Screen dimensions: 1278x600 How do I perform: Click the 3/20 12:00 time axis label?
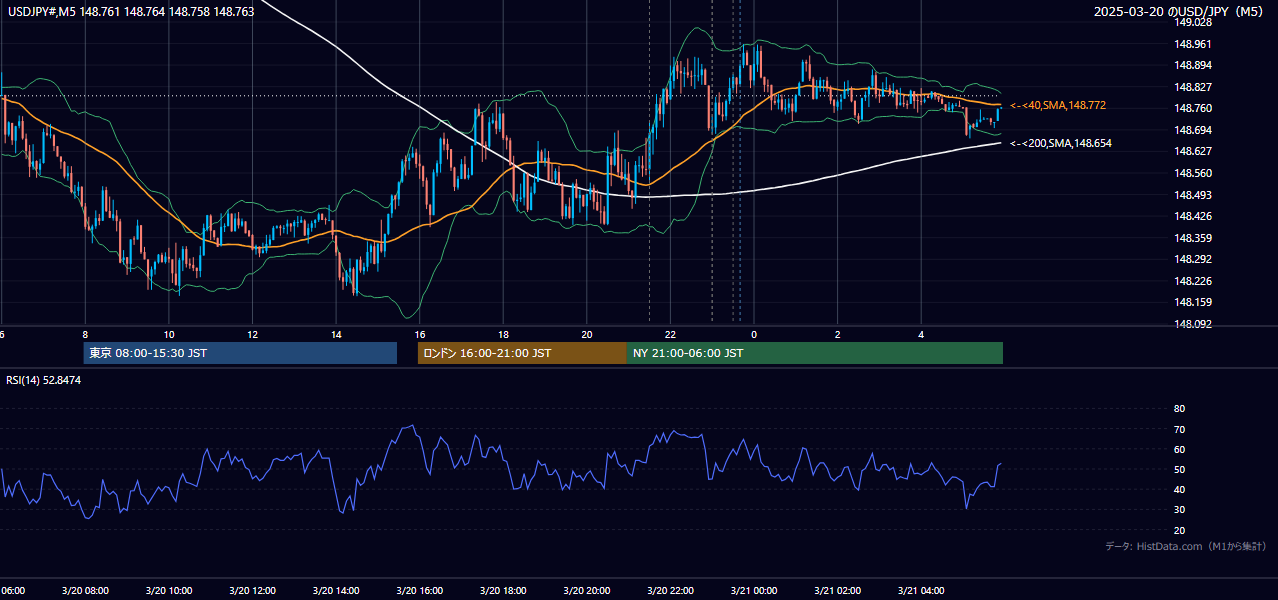click(x=253, y=591)
